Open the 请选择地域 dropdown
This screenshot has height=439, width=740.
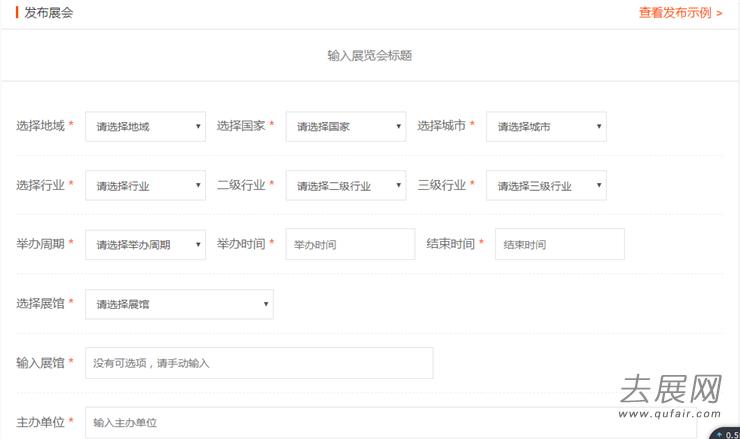[x=145, y=127]
